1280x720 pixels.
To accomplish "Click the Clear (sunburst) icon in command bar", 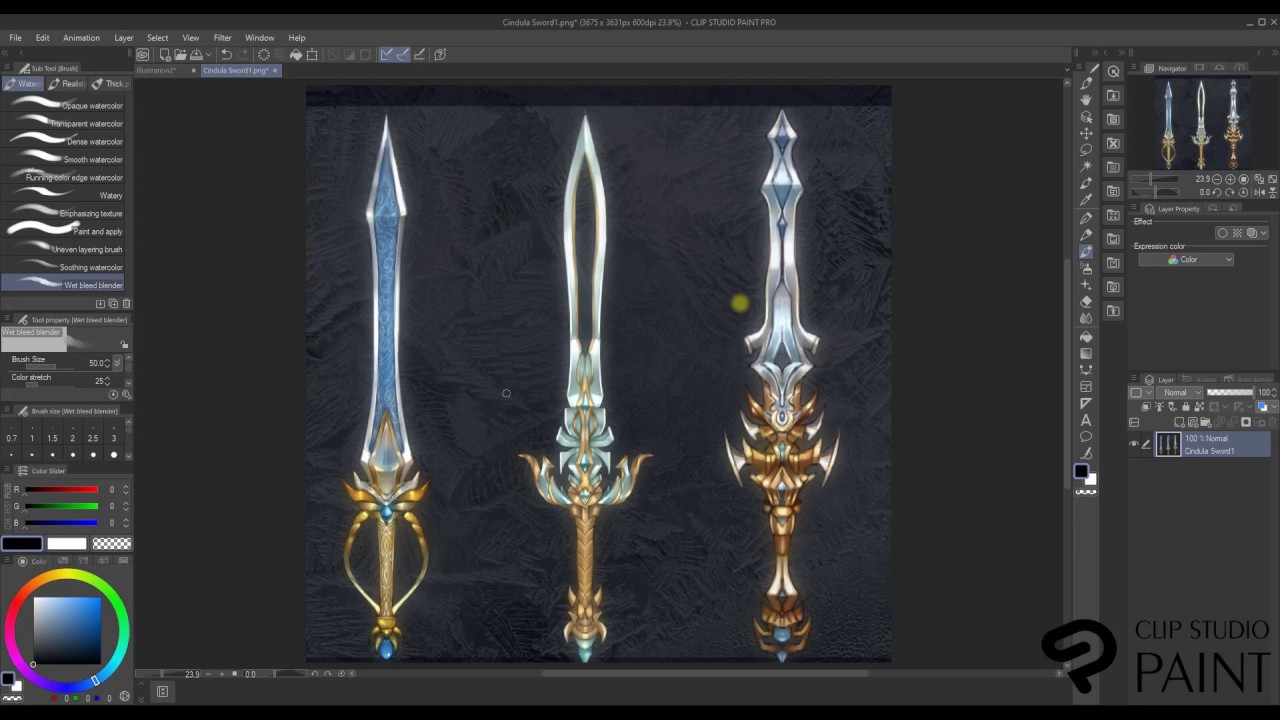I will click(x=263, y=54).
